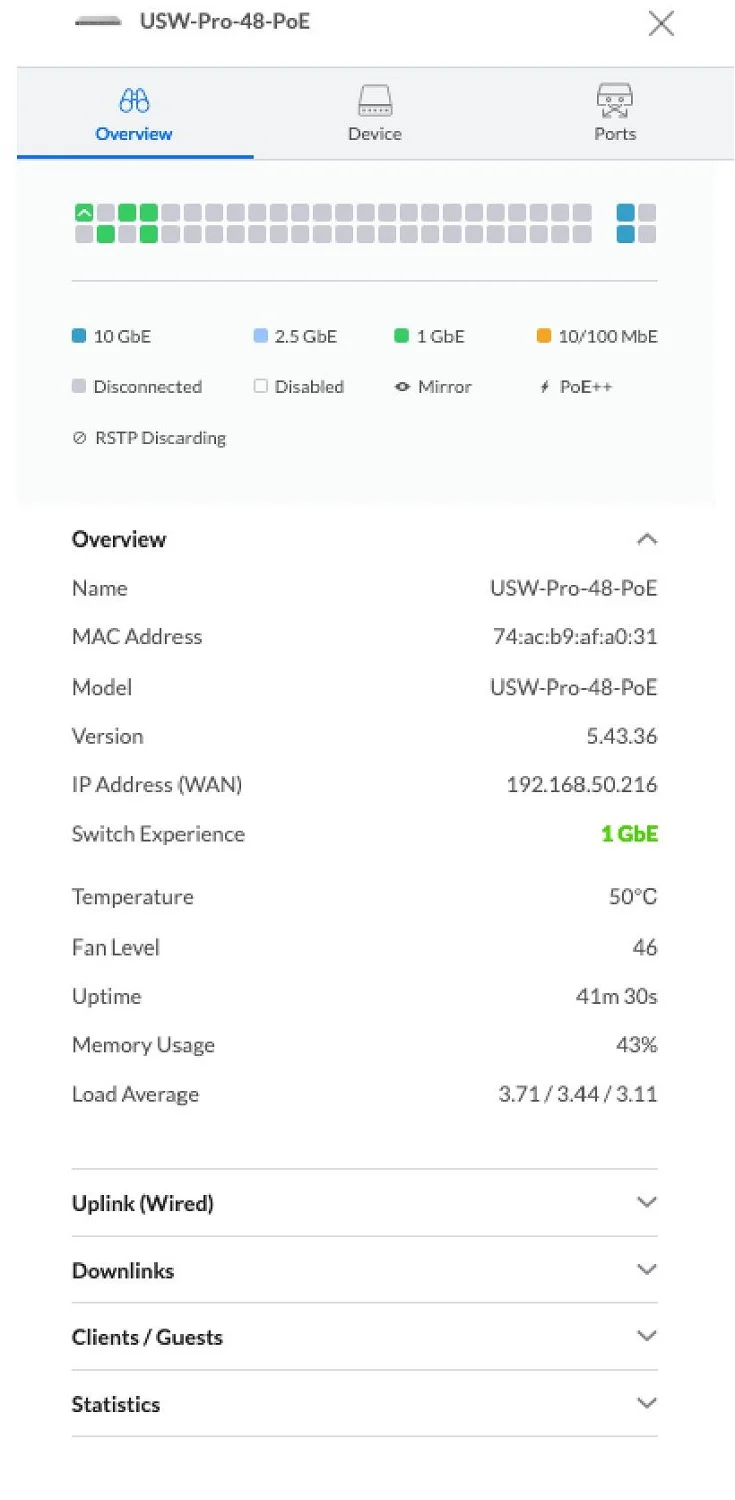Viewport: 735px width, 1500px height.
Task: Click the switch device thumbnail in the header
Action: [x=98, y=22]
